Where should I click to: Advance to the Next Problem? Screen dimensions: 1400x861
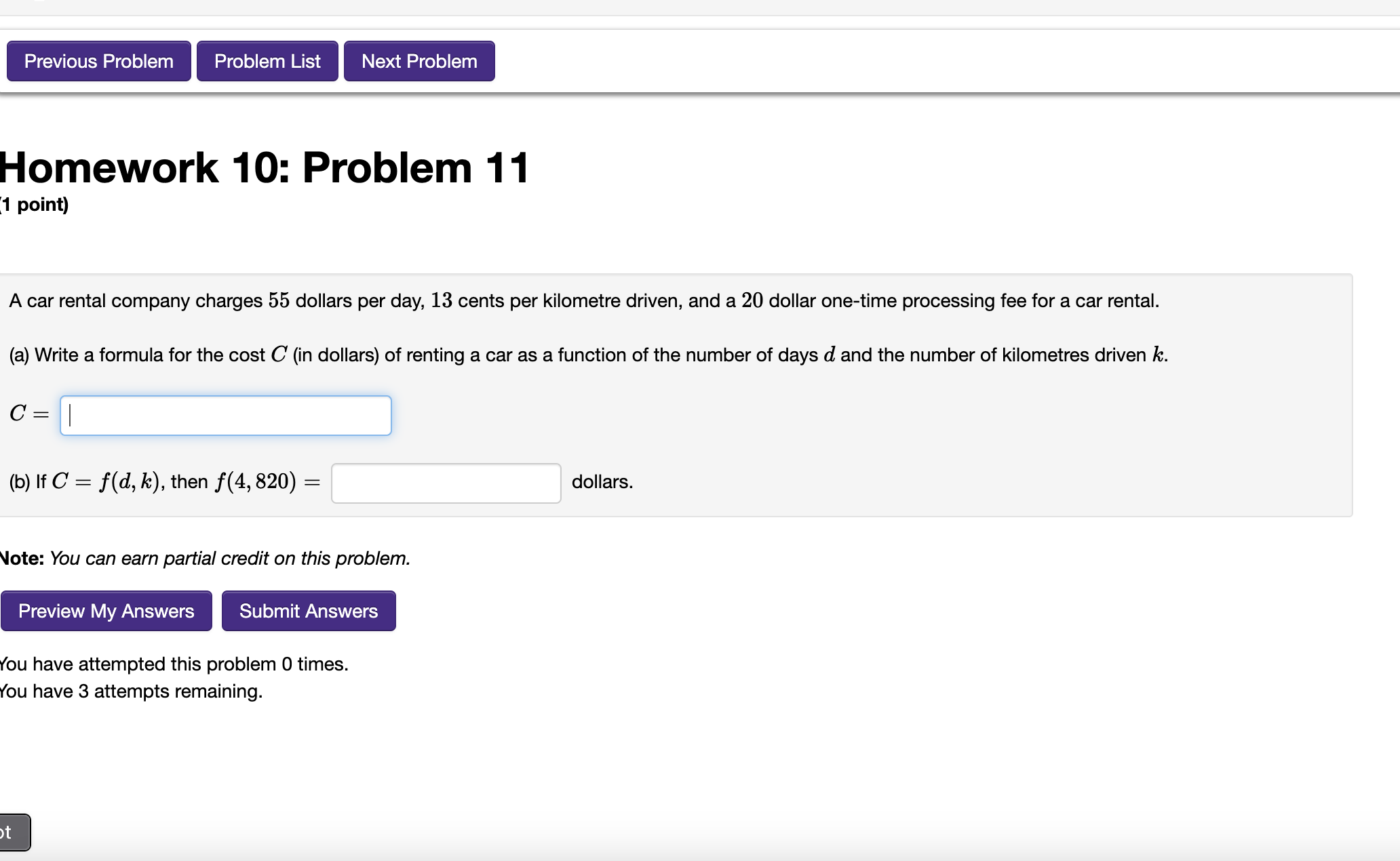419,61
